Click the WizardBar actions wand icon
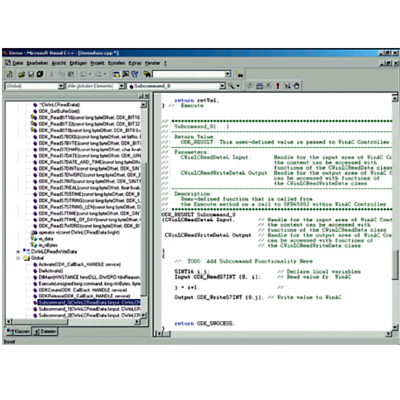The image size is (400, 400). tap(231, 86)
